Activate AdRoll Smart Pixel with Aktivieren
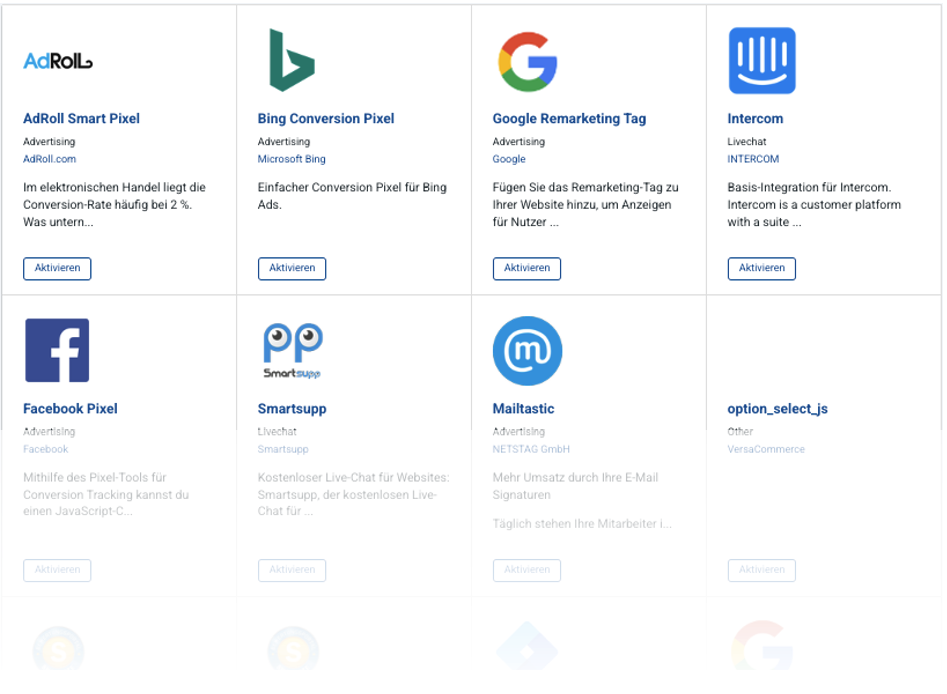Image resolution: width=947 pixels, height=694 pixels. coord(57,268)
